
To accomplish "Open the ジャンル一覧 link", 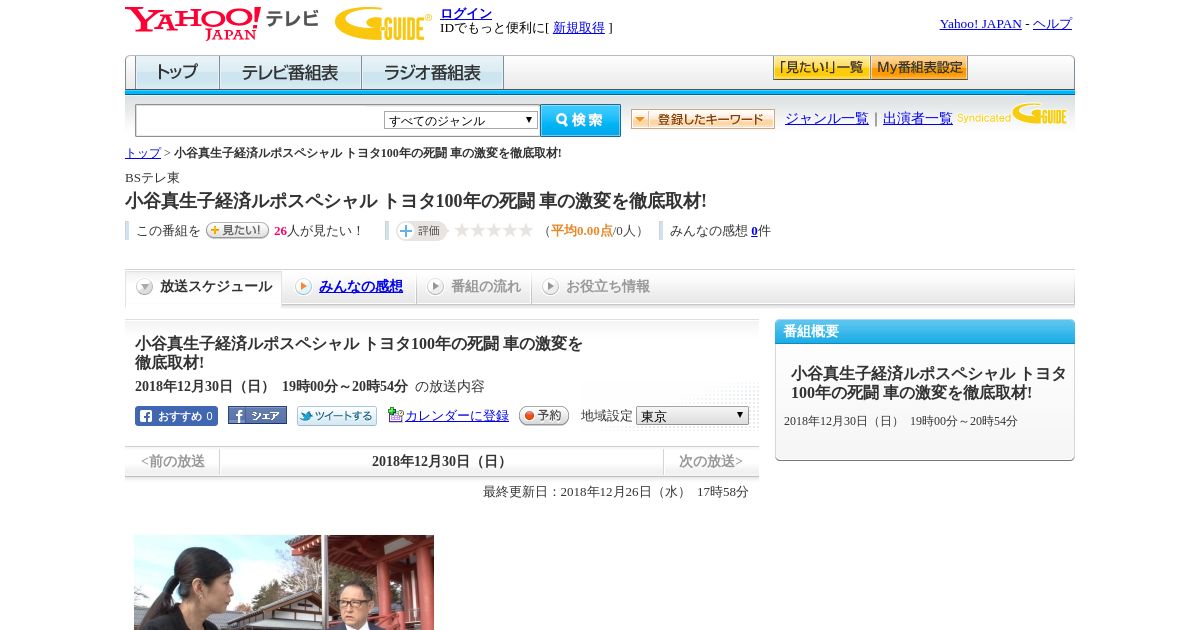I will 827,119.
